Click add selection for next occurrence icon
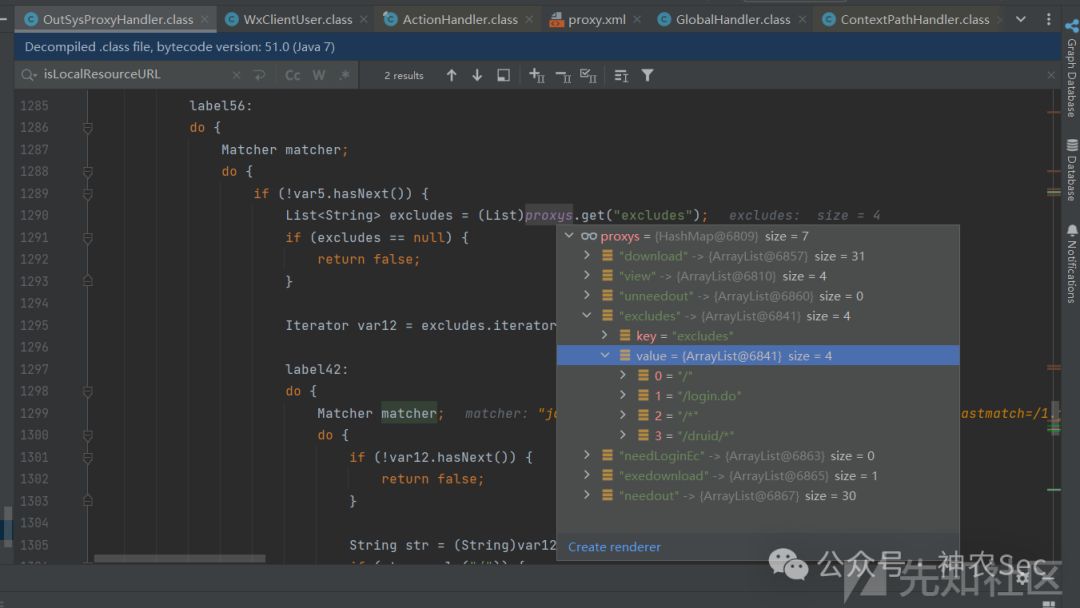 pos(537,75)
